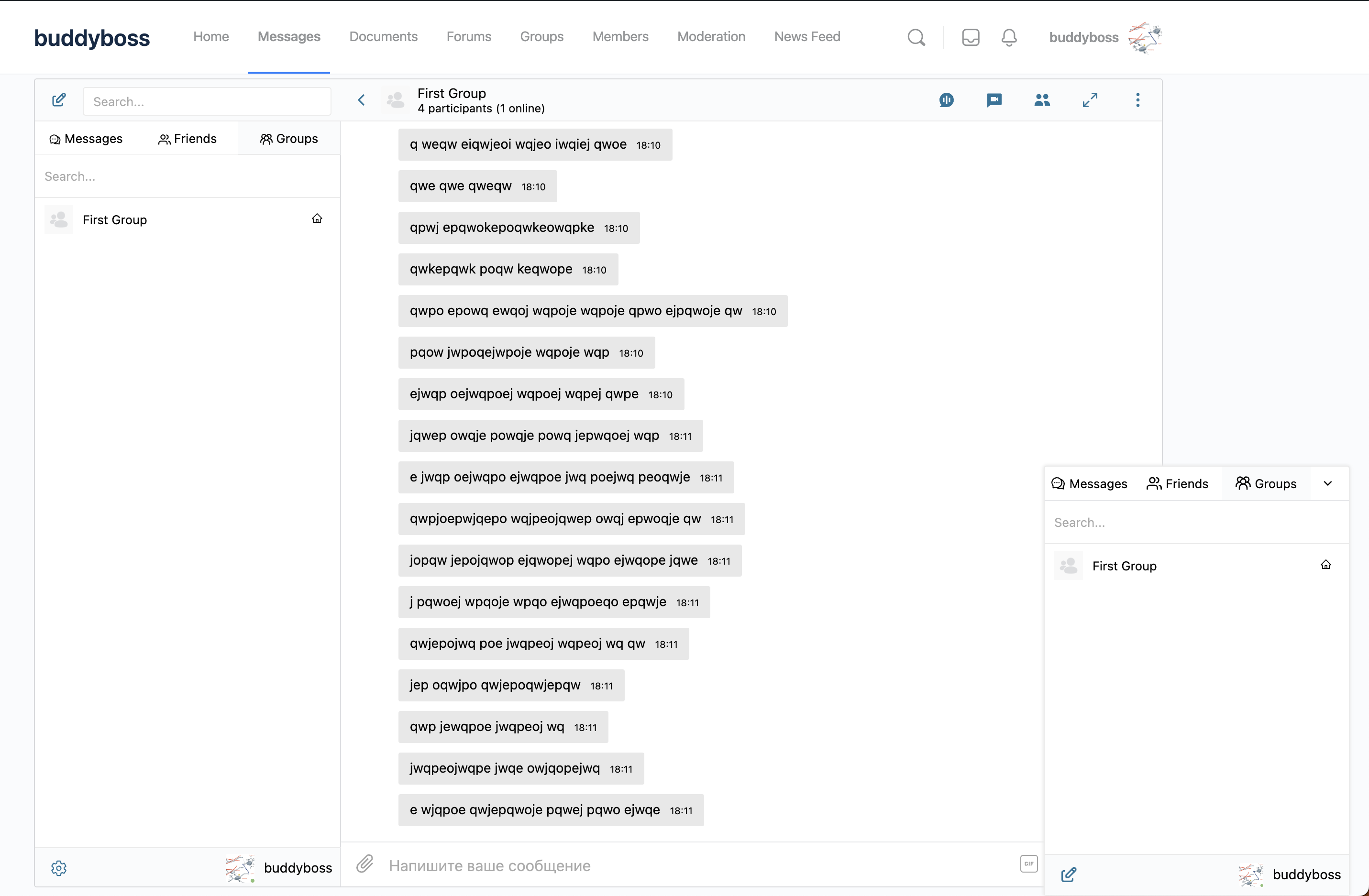The image size is (1369, 896).
Task: Switch to Friends tab in left sidebar
Action: [188, 139]
